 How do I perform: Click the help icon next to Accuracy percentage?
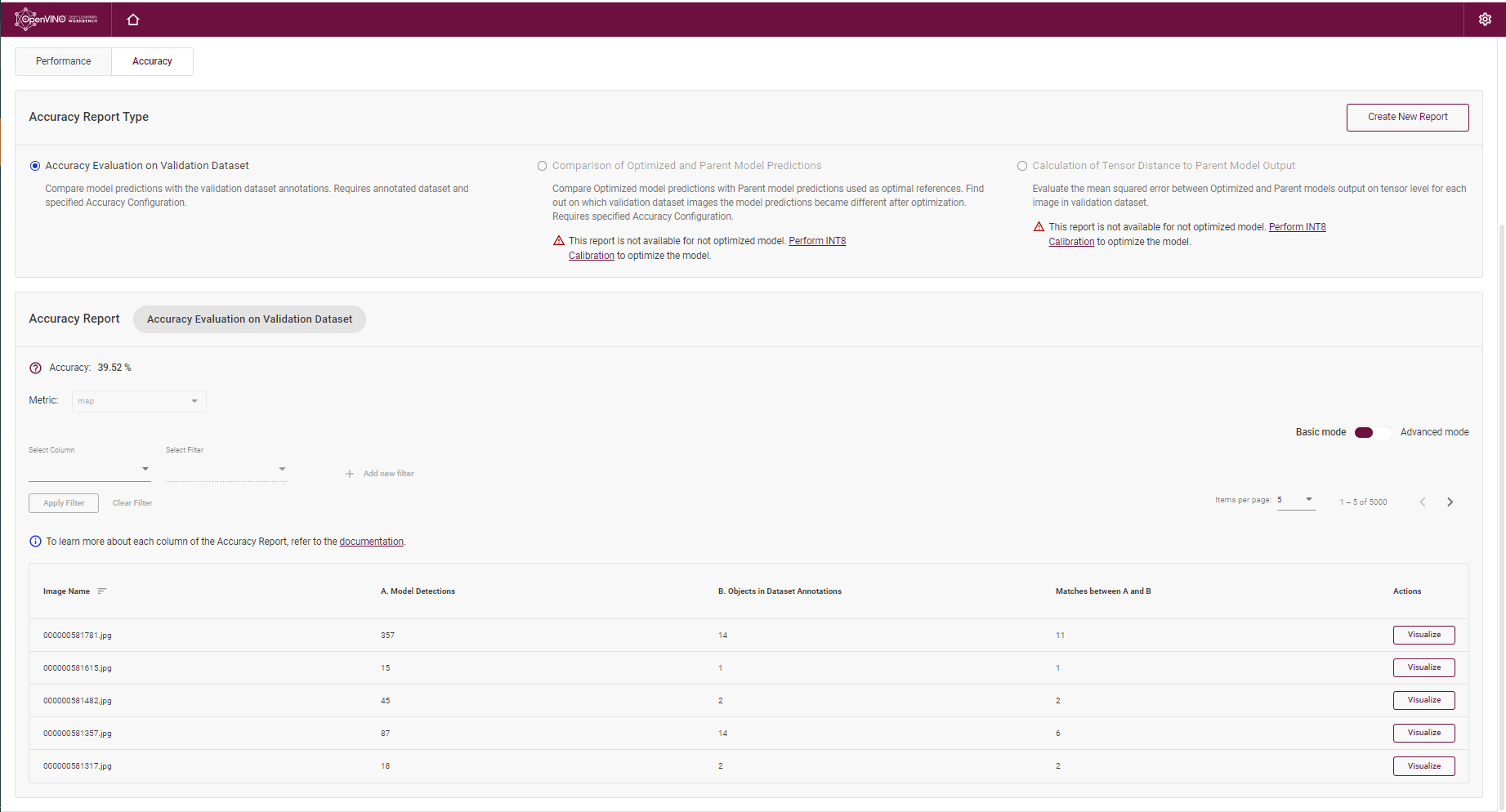click(x=35, y=368)
